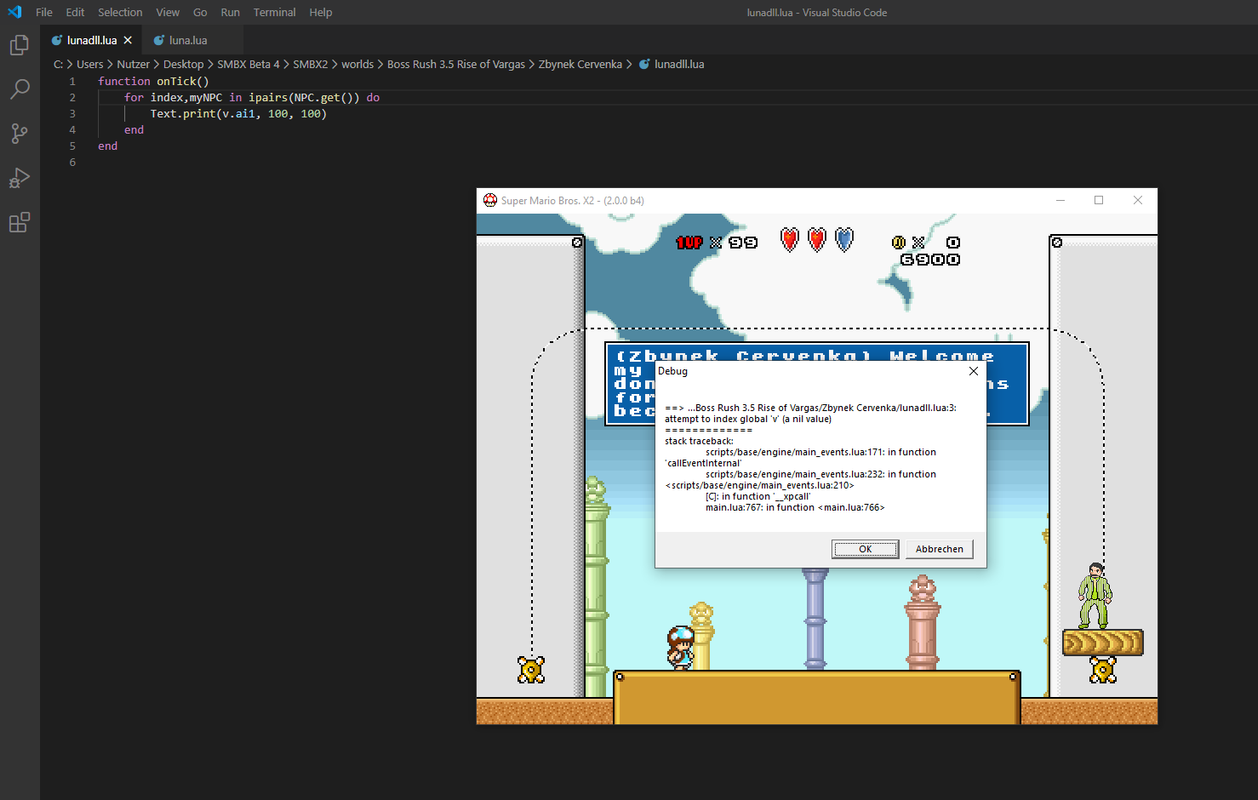The image size is (1258, 800).
Task: Open the Edit menu
Action: [x=75, y=12]
